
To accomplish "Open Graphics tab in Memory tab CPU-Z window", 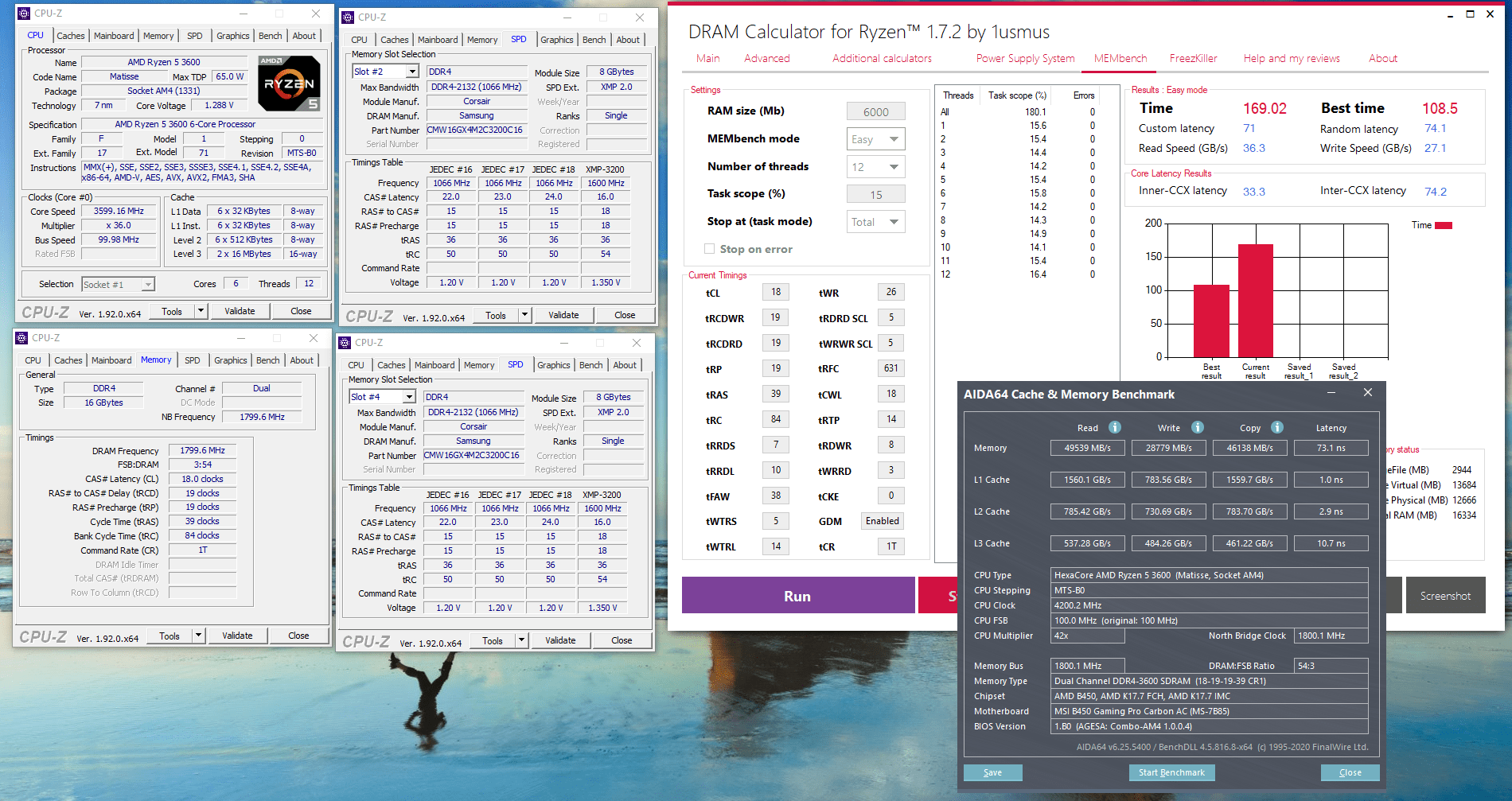I will click(x=231, y=360).
